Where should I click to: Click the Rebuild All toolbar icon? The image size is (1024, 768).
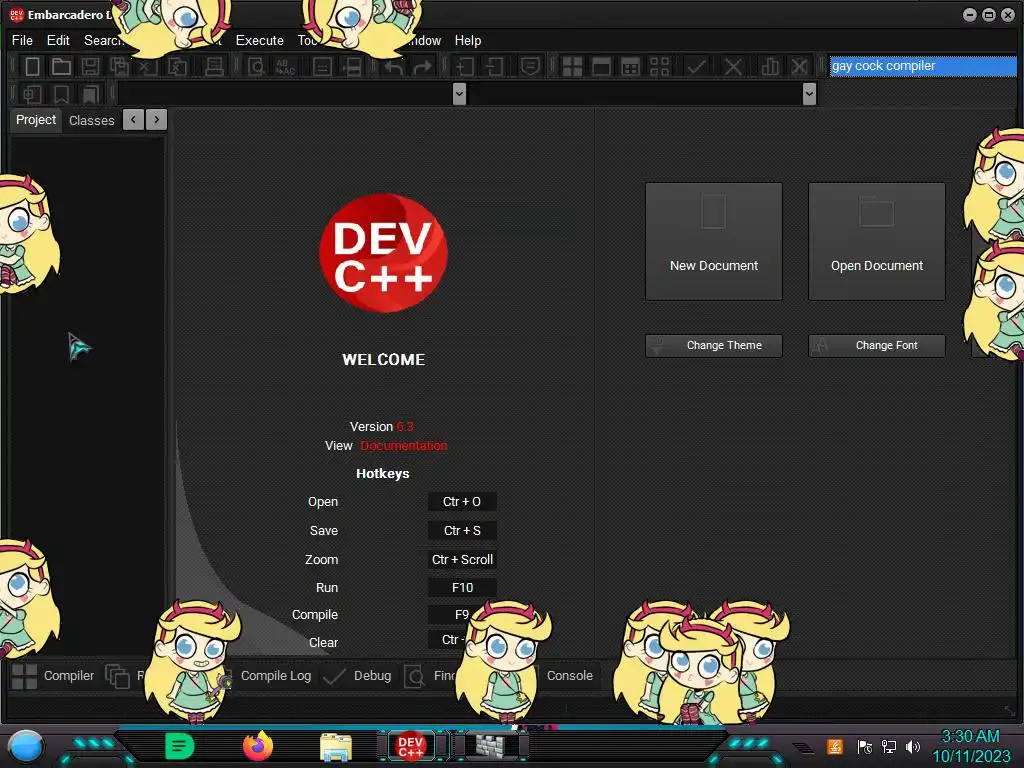coord(660,67)
